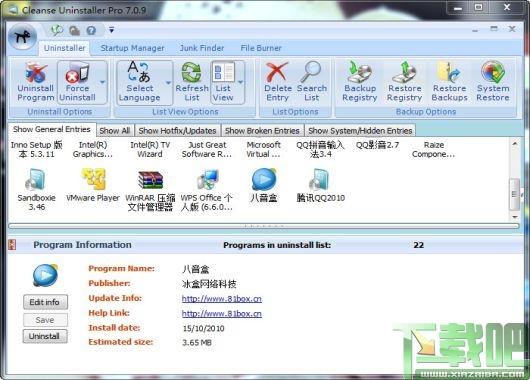Select the QQ拼音输入法3.4 entry
Viewport: 530px width, 380px height.
[320, 149]
